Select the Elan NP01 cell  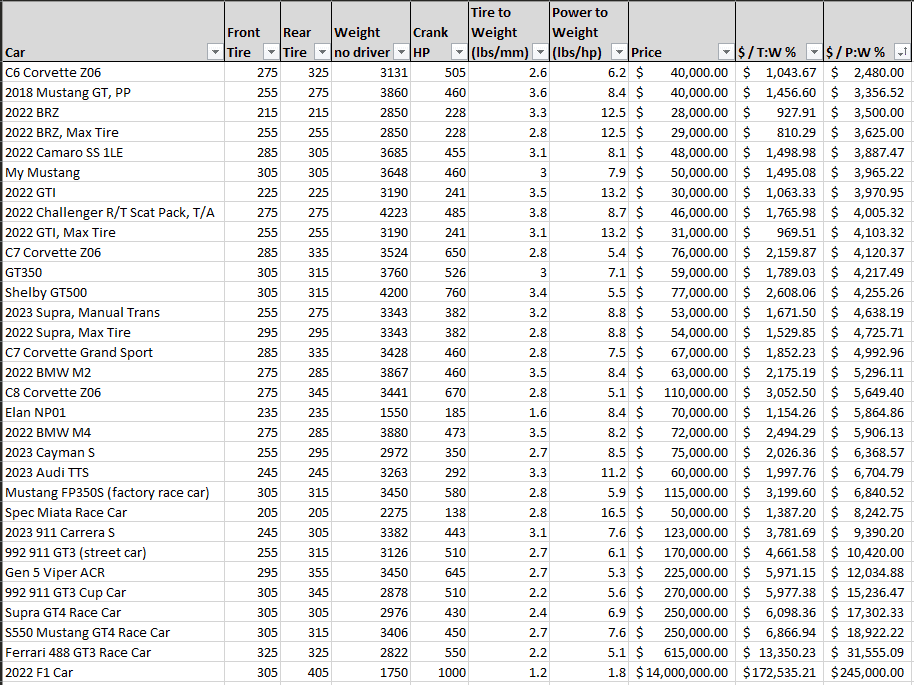pos(113,413)
